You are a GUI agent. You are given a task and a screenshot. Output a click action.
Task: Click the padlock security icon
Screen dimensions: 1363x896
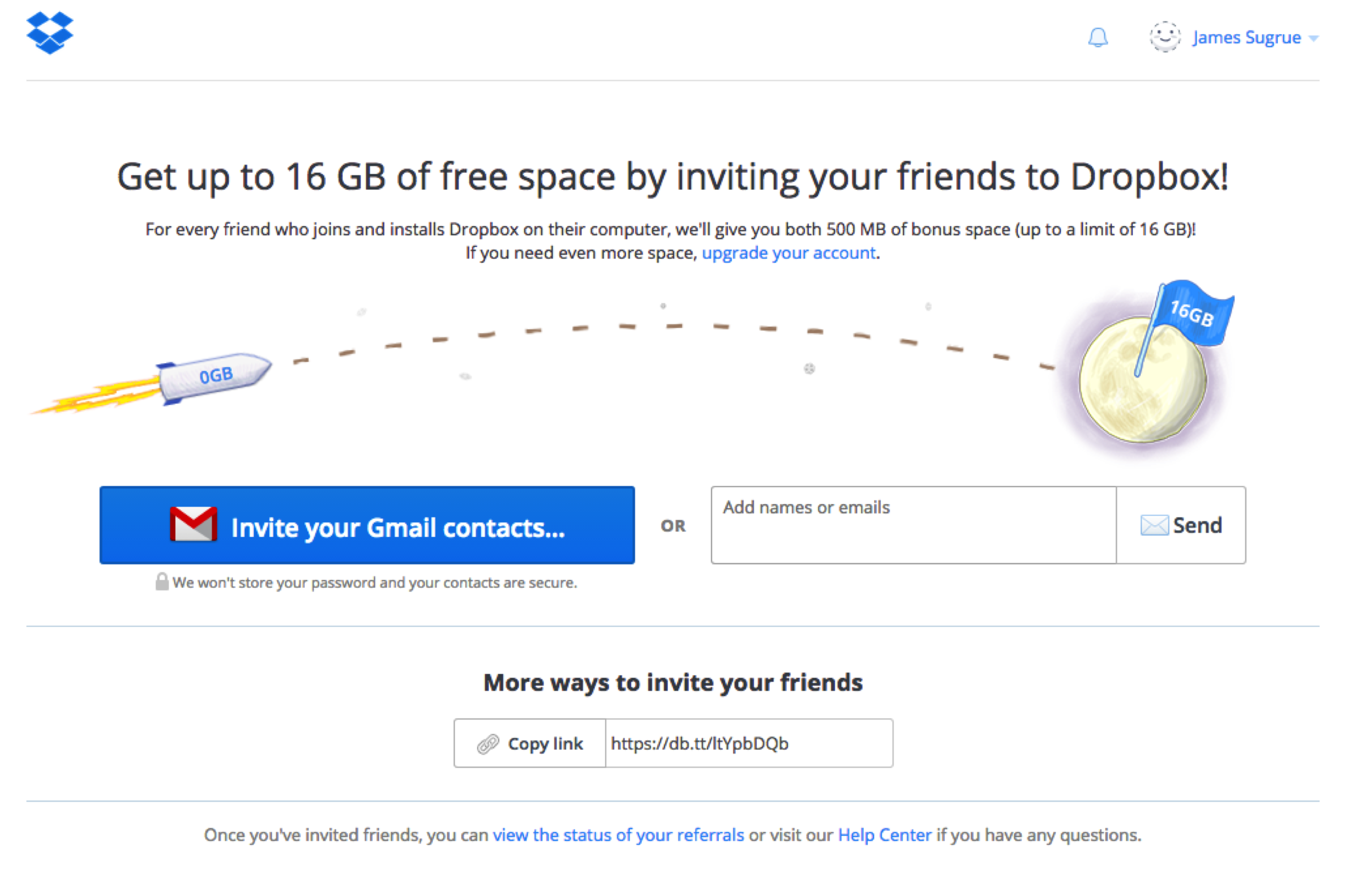point(162,582)
